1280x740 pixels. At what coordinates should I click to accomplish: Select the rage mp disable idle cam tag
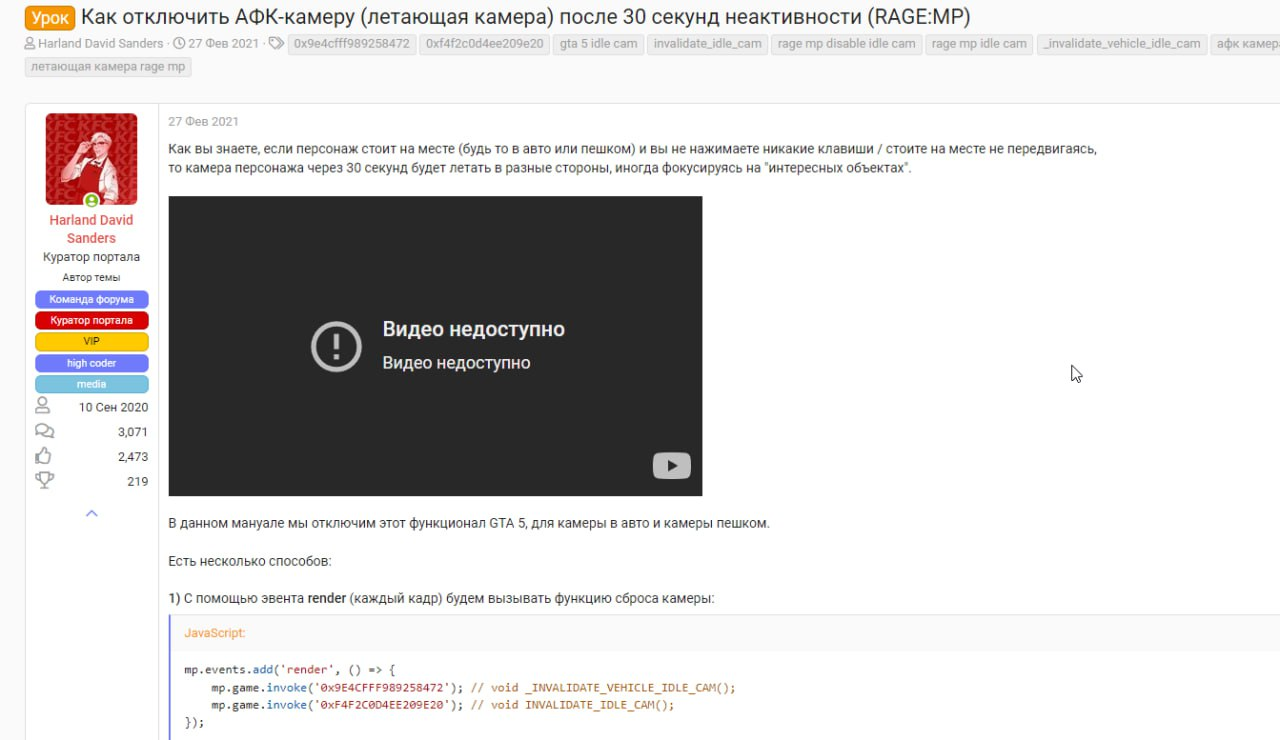click(847, 43)
